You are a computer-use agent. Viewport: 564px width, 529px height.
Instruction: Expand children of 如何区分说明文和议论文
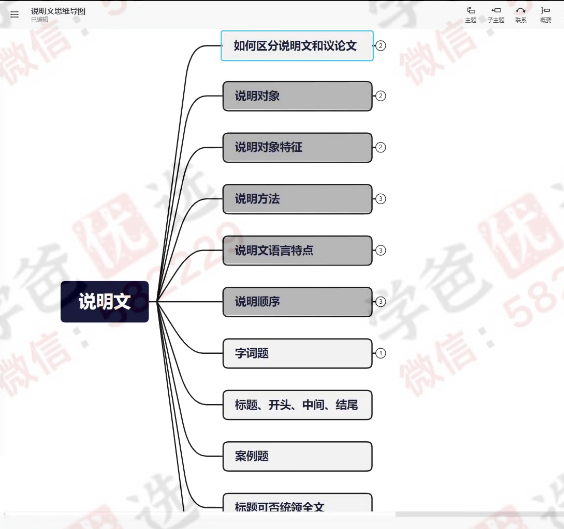[x=381, y=46]
